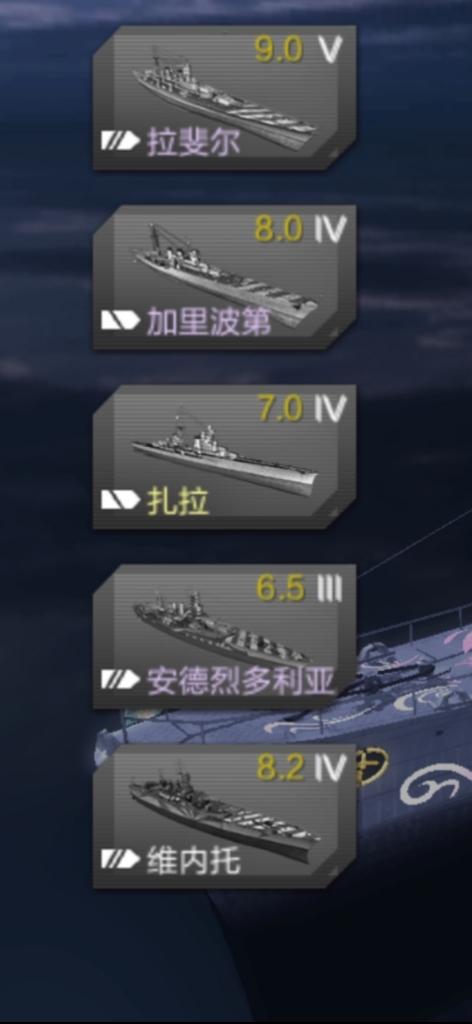Viewport: 472px width, 1024px height.
Task: Select the 加里波第 ship card
Action: pyautogui.click(x=225, y=278)
